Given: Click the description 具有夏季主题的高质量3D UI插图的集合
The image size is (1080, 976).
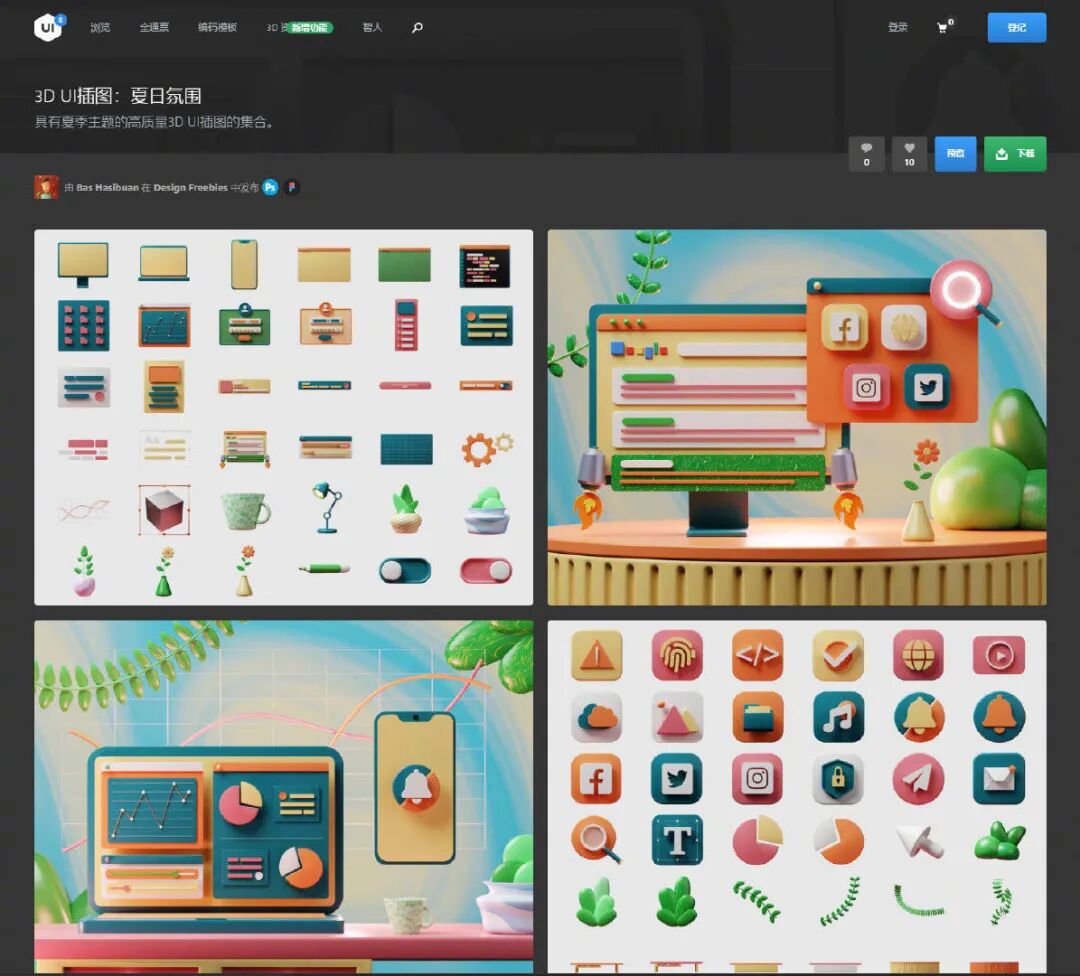Looking at the screenshot, I should (x=154, y=123).
